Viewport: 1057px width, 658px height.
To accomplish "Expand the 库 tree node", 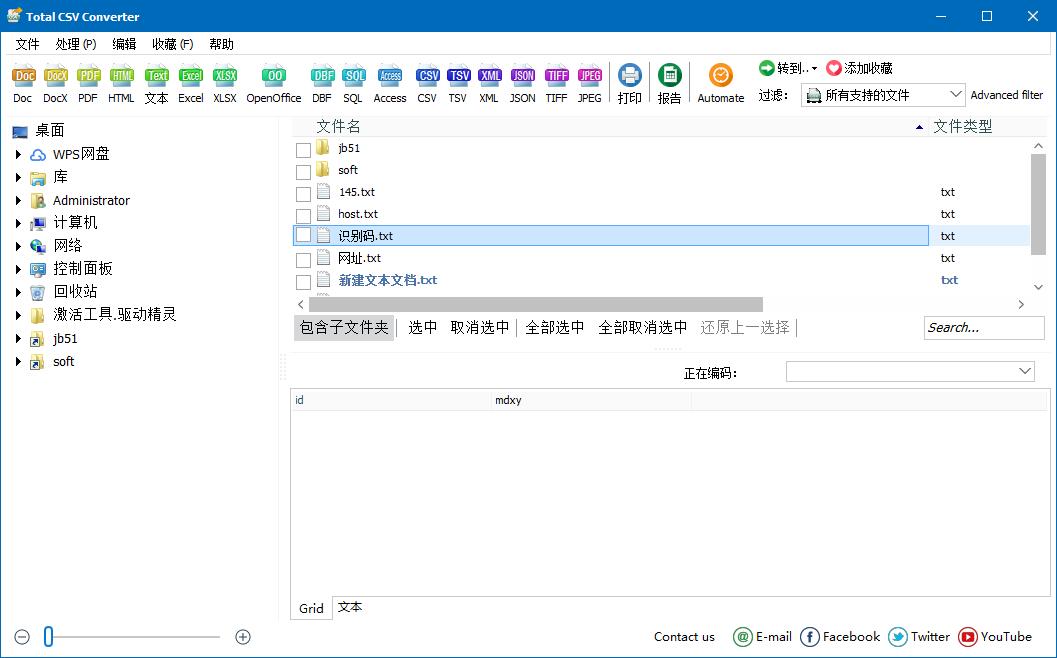I will coord(18,177).
